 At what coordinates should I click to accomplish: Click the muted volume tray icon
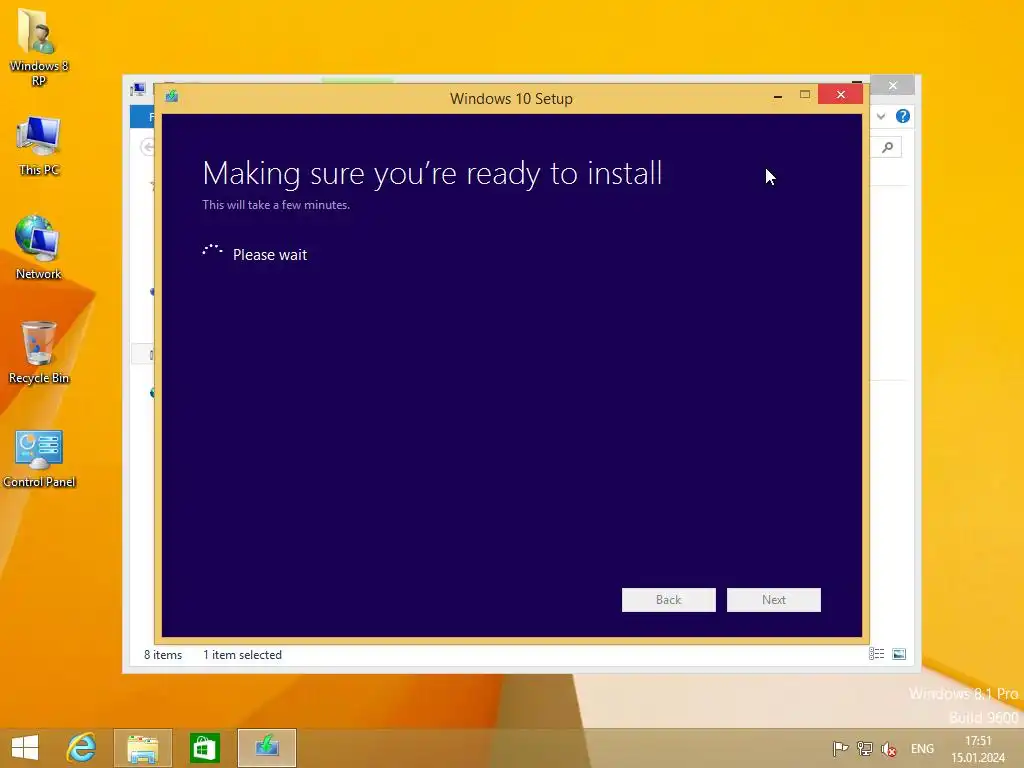[x=888, y=749]
